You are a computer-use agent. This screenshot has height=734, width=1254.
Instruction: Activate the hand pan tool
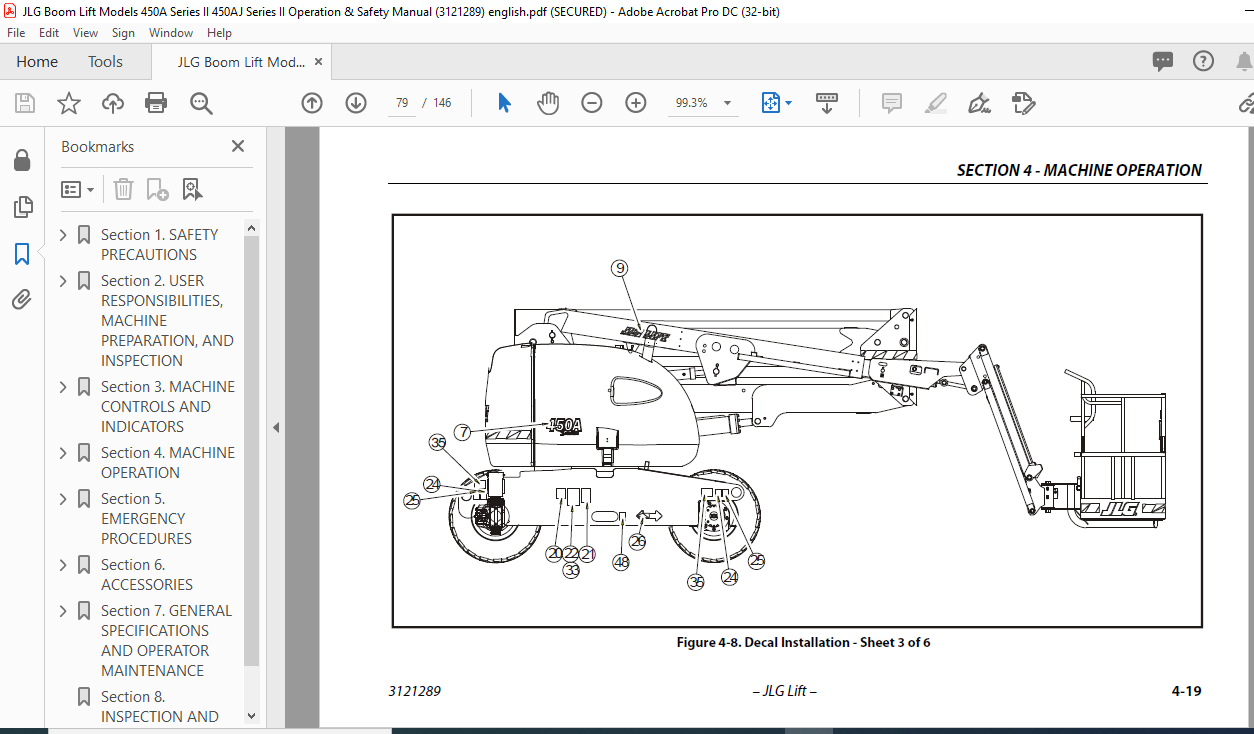click(548, 103)
